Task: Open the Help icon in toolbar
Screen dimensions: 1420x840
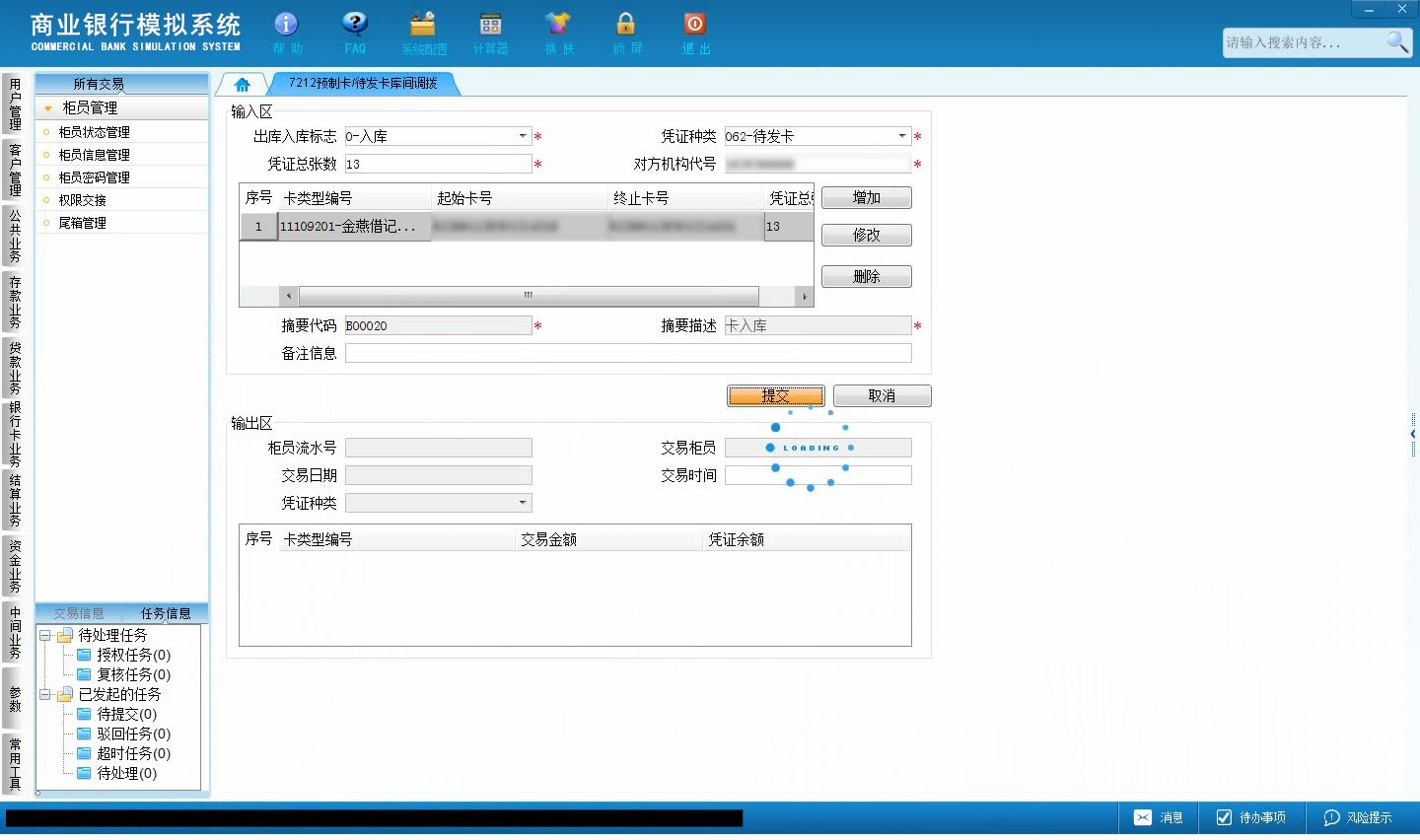Action: 286,24
